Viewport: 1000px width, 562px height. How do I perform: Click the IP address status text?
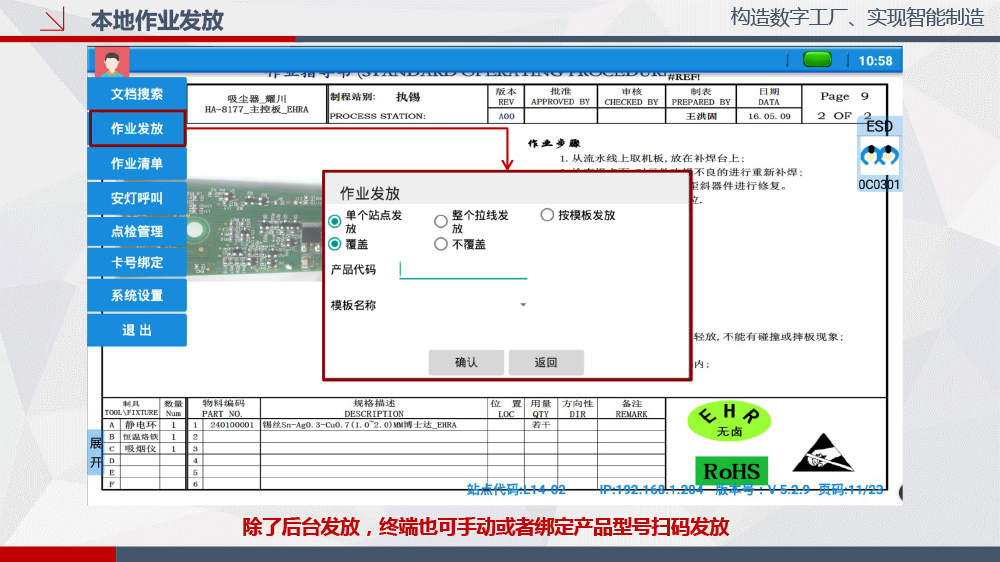pyautogui.click(x=651, y=489)
